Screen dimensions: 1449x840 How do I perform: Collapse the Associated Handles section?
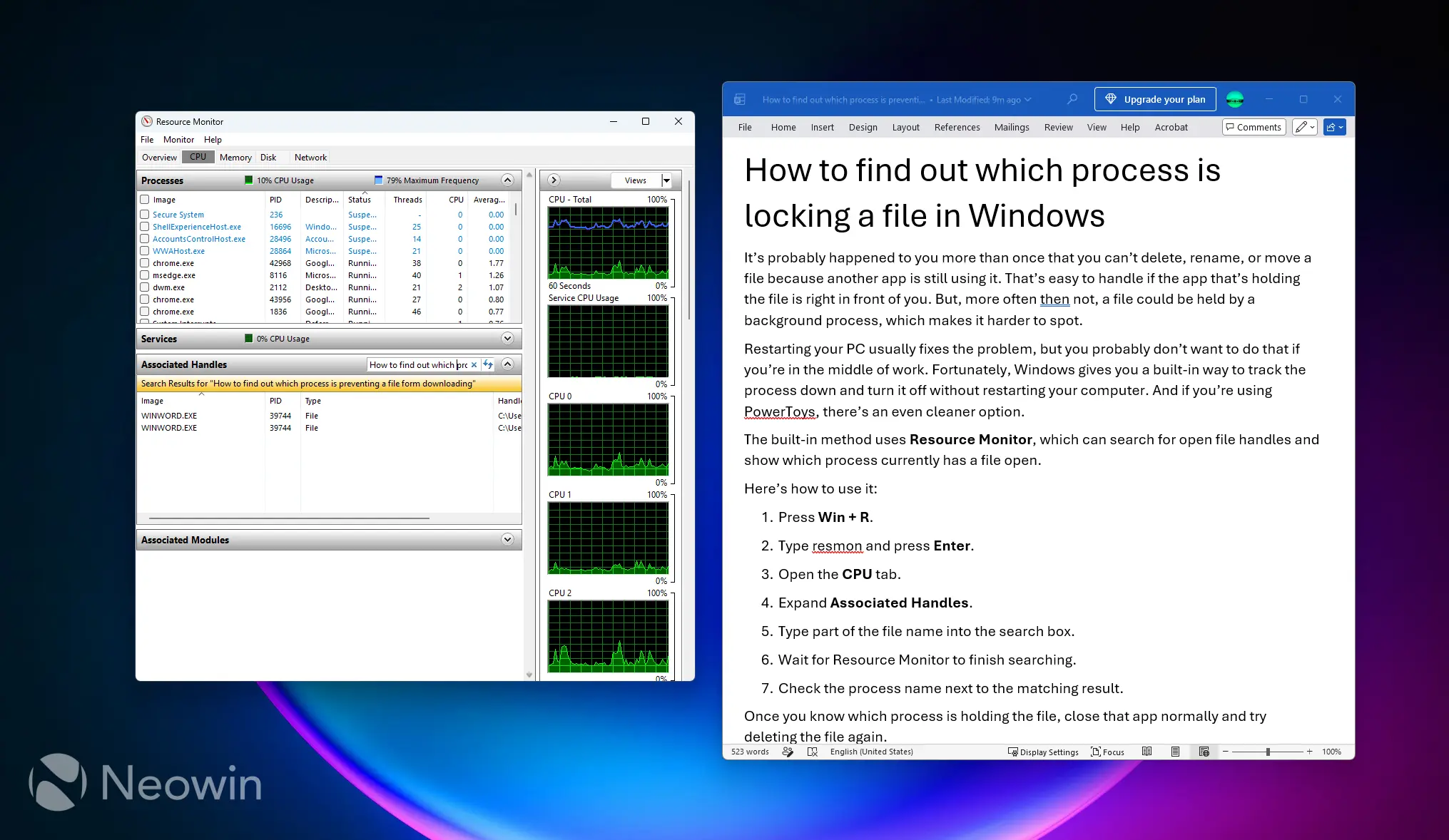coord(507,364)
